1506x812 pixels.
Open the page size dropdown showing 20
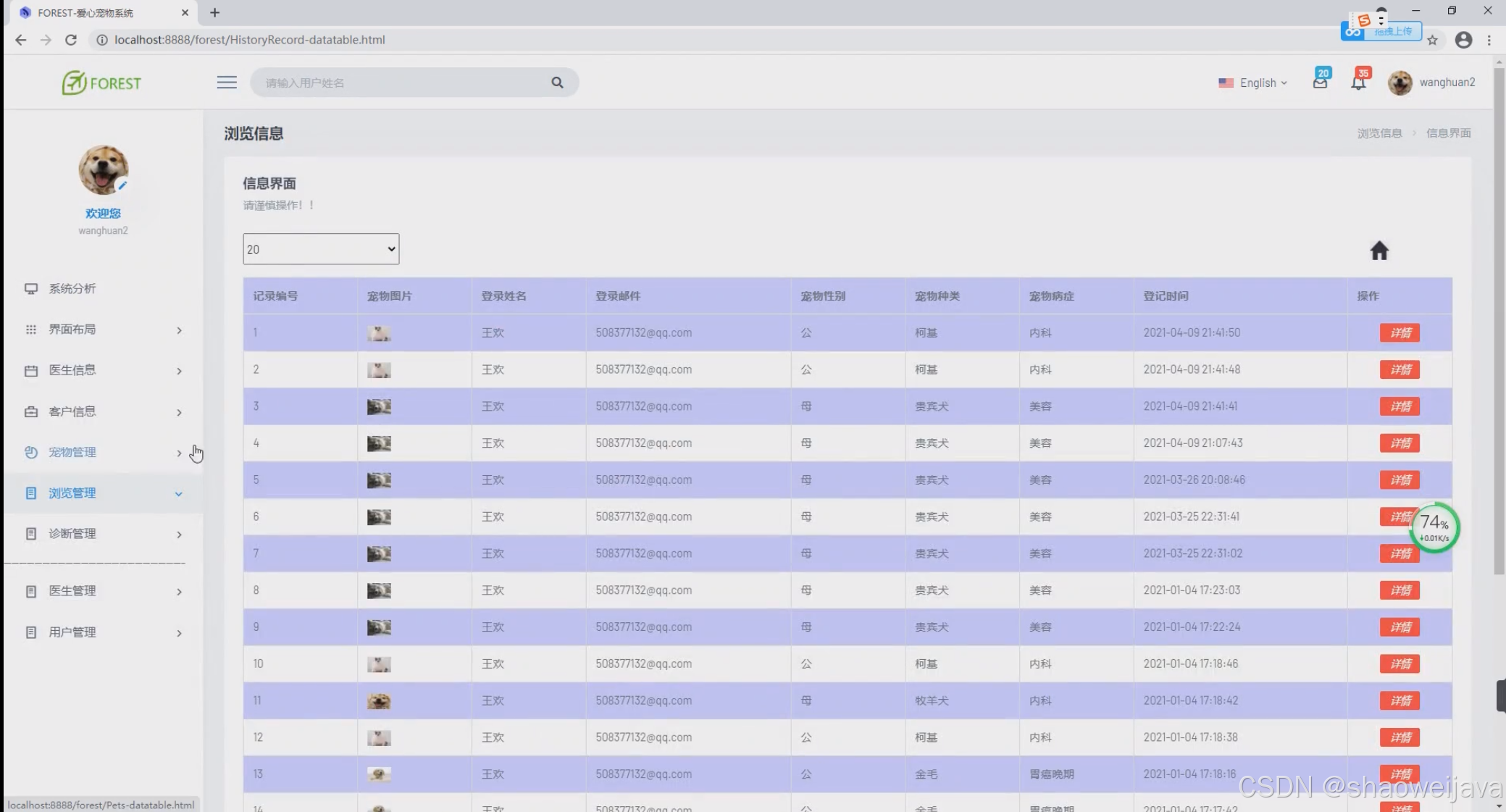[x=321, y=249]
